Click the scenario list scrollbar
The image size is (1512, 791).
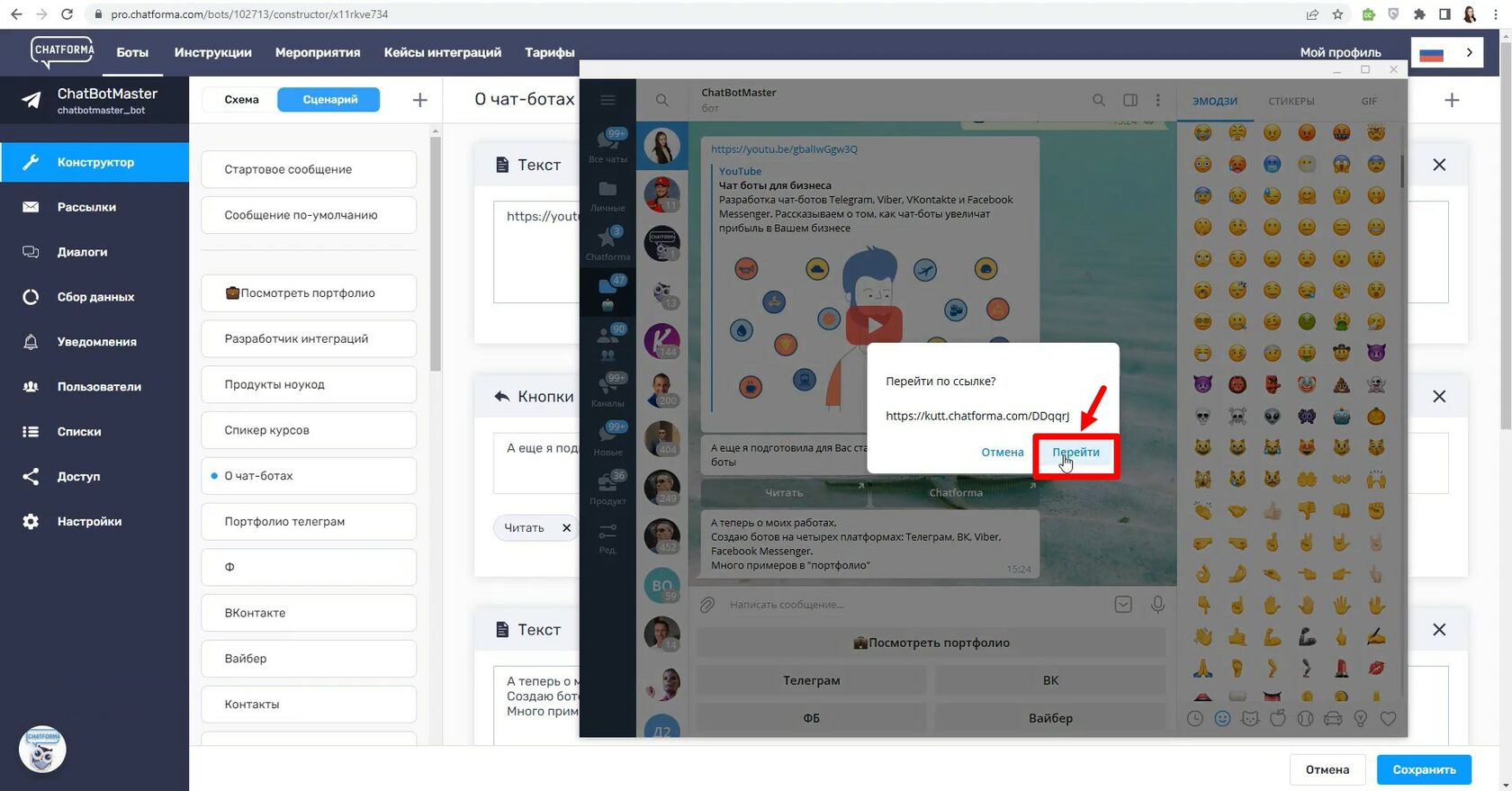(436, 254)
